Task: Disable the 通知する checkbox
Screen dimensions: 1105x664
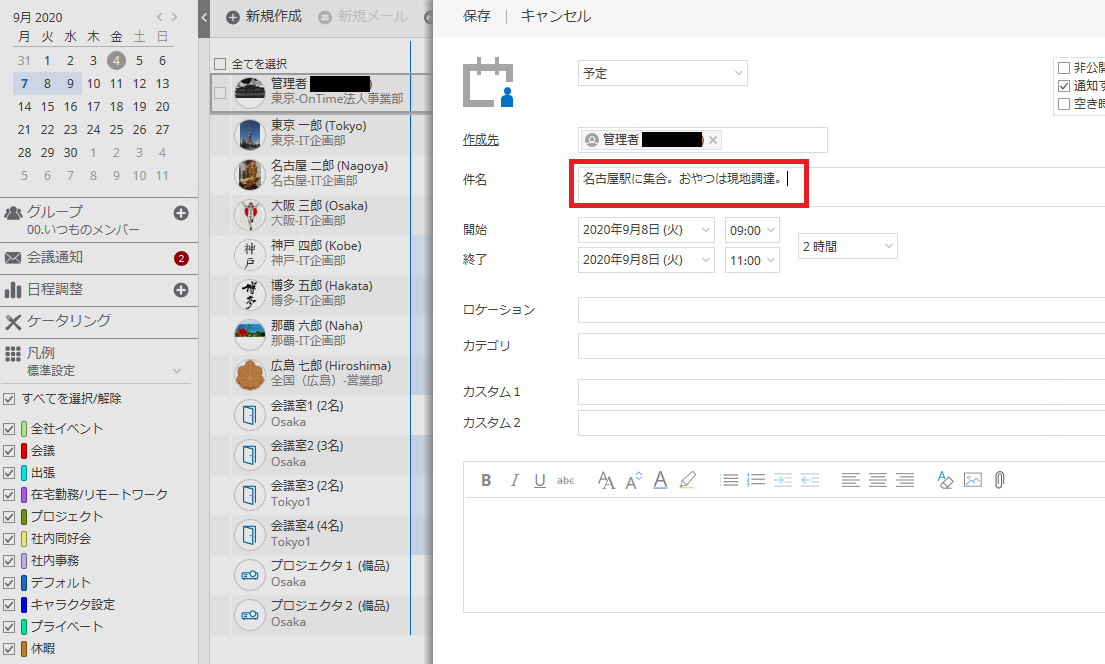Action: pos(1065,85)
